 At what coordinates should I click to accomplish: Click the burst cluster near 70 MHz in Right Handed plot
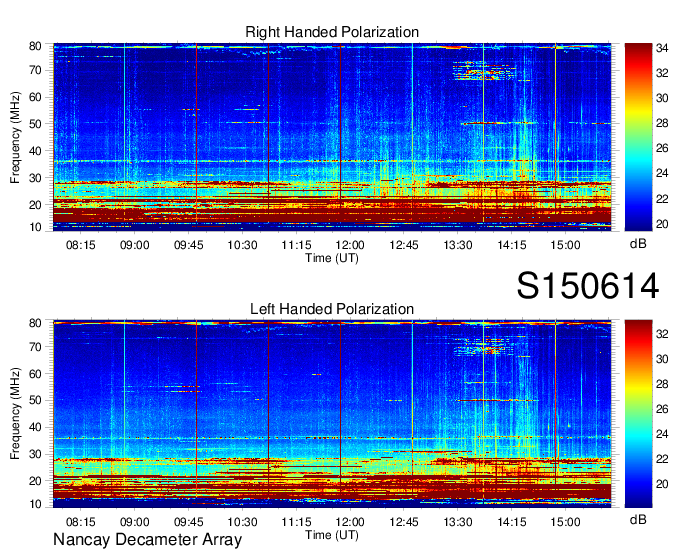tap(484, 72)
